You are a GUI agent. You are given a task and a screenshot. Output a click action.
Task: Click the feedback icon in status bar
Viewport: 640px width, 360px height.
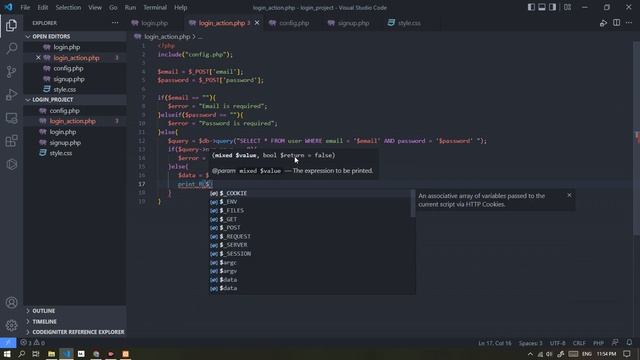(615, 342)
